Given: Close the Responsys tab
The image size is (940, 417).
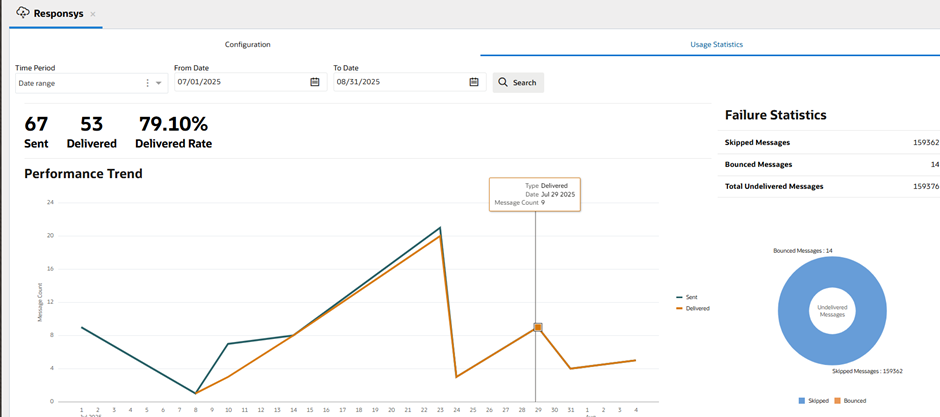Looking at the screenshot, I should pyautogui.click(x=92, y=13).
